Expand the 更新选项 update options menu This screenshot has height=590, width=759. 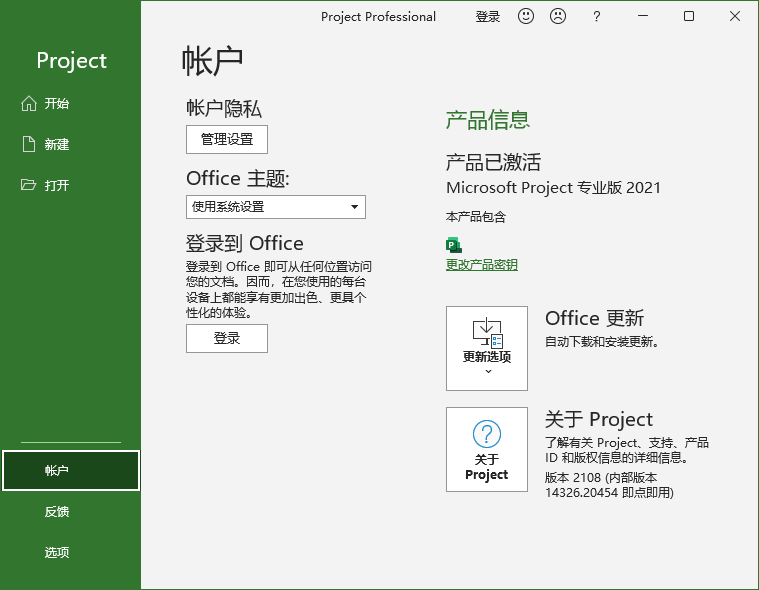click(x=487, y=348)
